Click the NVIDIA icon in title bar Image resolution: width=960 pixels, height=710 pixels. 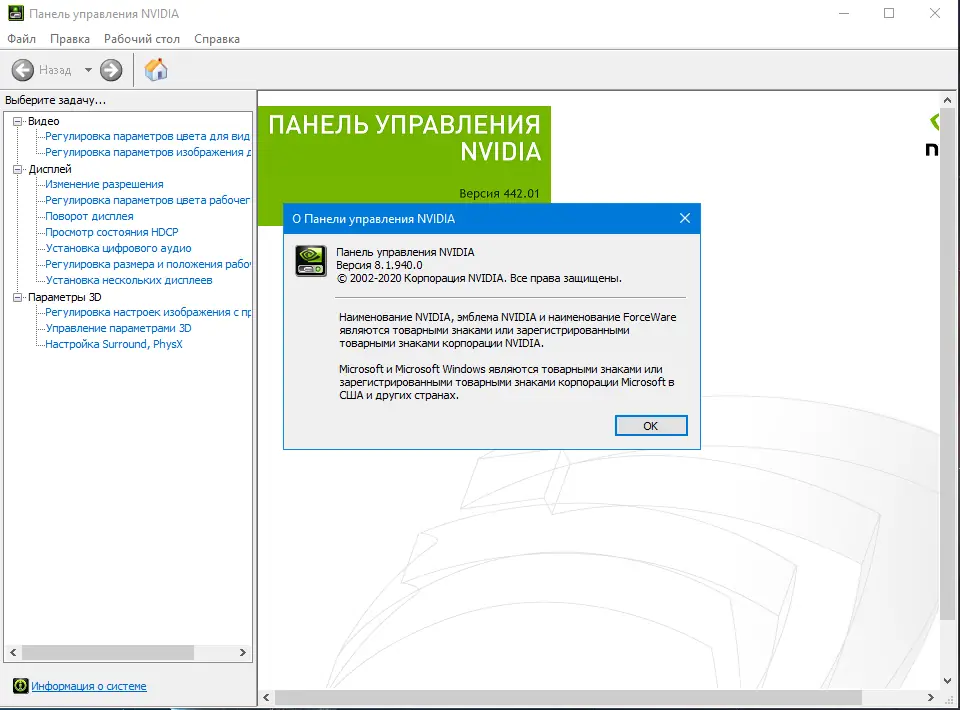point(15,13)
